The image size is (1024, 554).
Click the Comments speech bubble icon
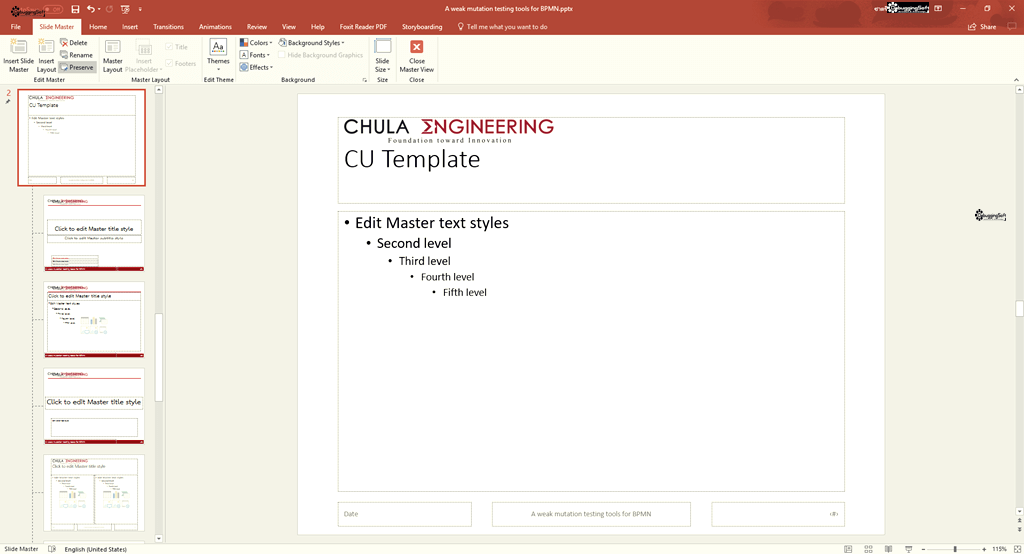tap(1012, 27)
